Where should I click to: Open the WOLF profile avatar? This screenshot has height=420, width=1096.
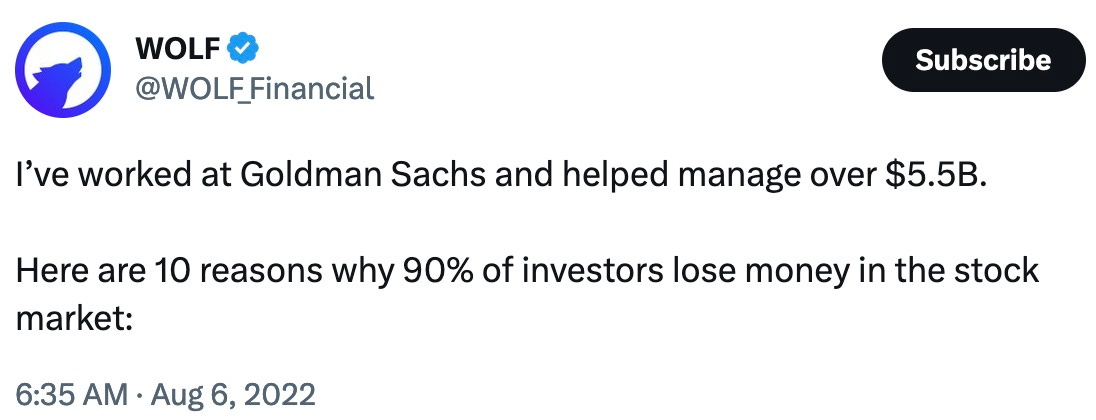coord(64,70)
